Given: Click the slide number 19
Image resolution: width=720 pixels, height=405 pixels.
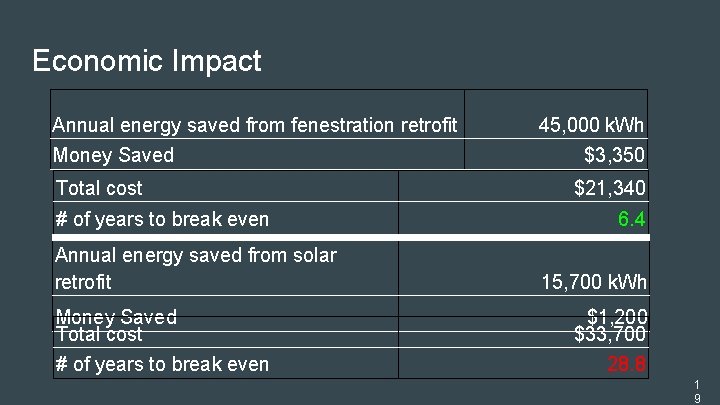Looking at the screenshot, I should [x=696, y=391].
